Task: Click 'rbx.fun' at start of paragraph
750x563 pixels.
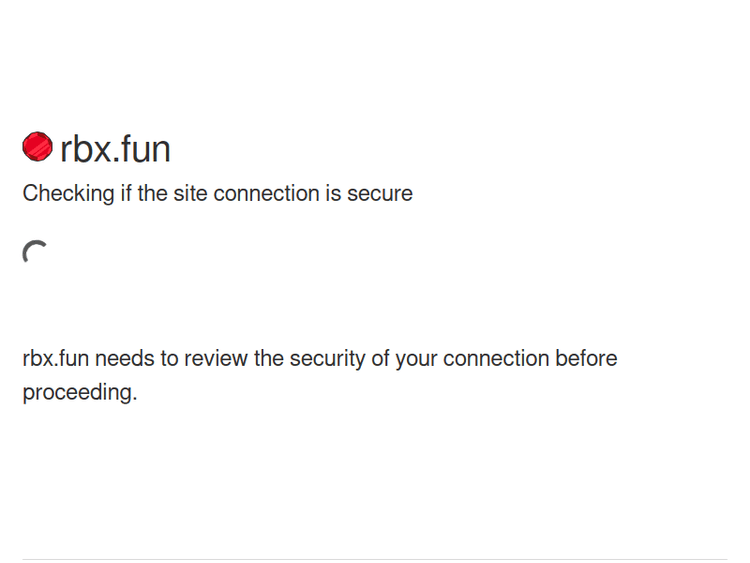Action: [55, 358]
